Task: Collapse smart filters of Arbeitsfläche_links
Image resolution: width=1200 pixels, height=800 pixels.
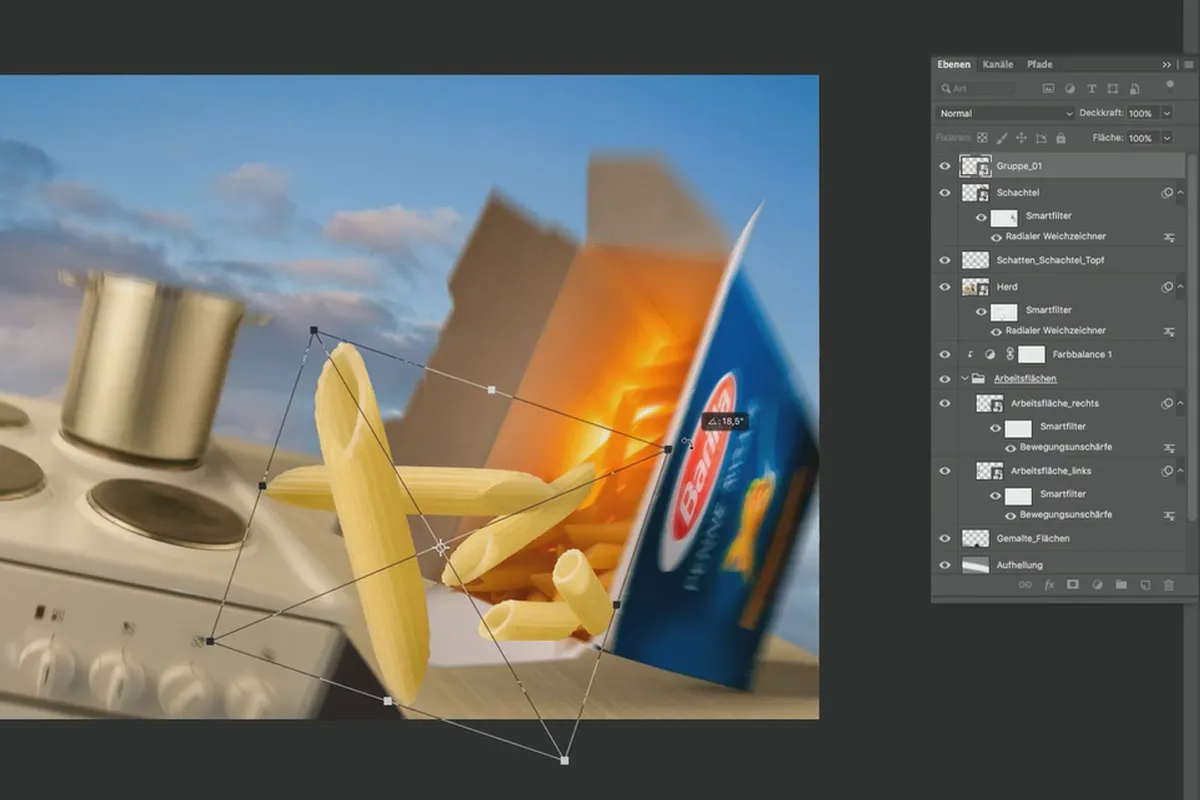Action: tap(1180, 471)
